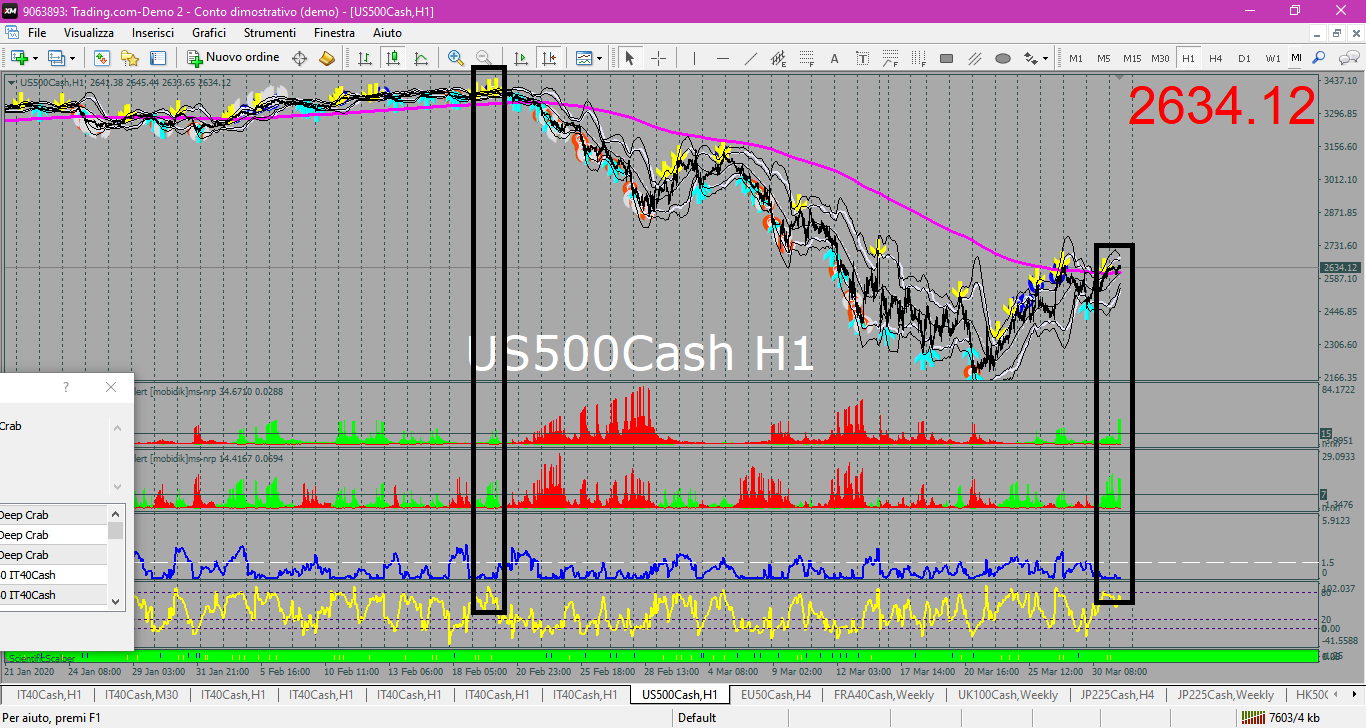Select the trendline drawing tool
The height and width of the screenshot is (728, 1366).
751,58
